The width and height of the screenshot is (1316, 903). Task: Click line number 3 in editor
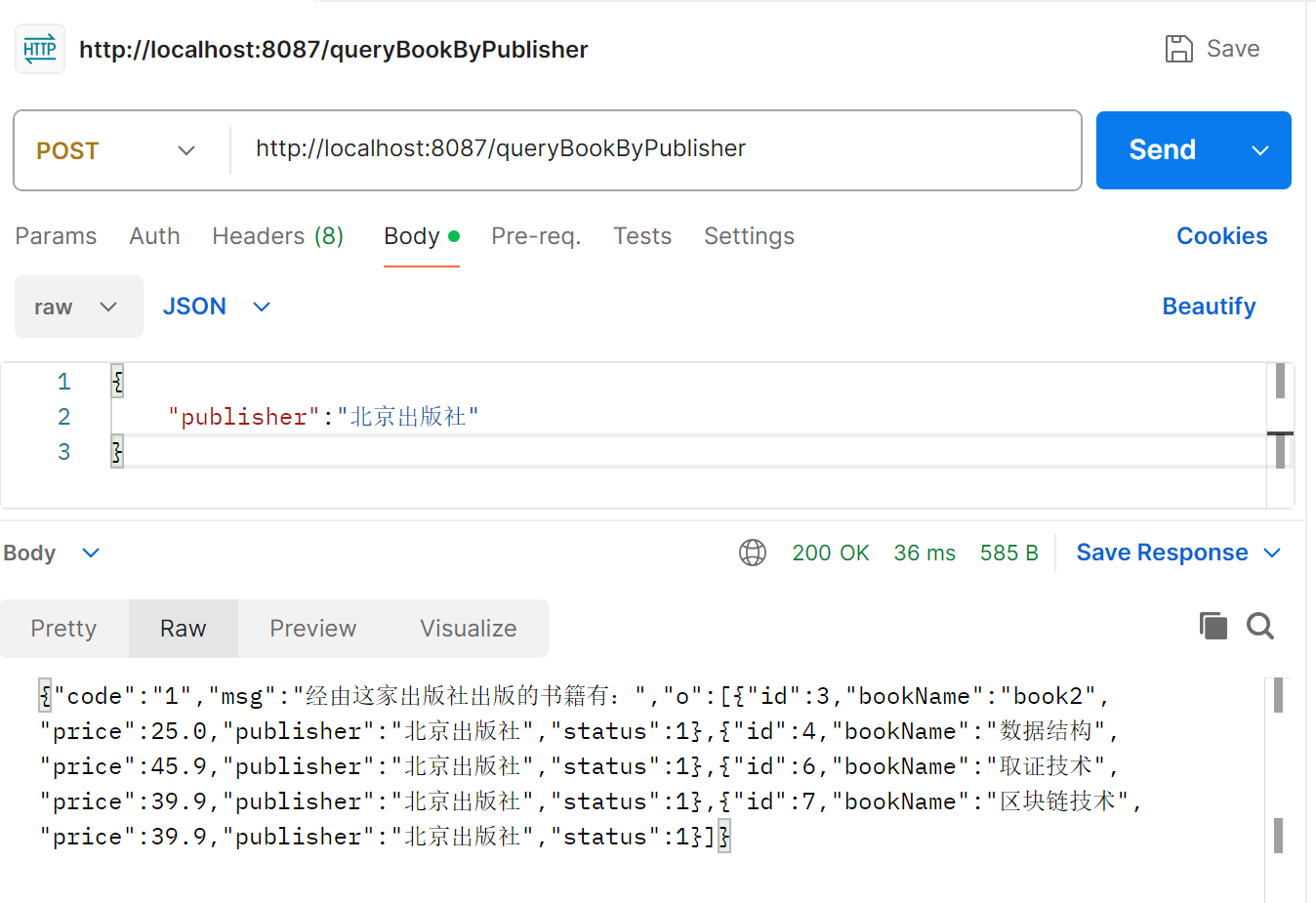point(63,452)
